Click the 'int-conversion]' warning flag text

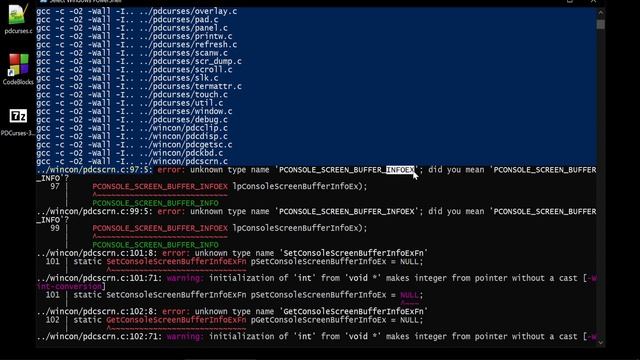pyautogui.click(x=71, y=287)
